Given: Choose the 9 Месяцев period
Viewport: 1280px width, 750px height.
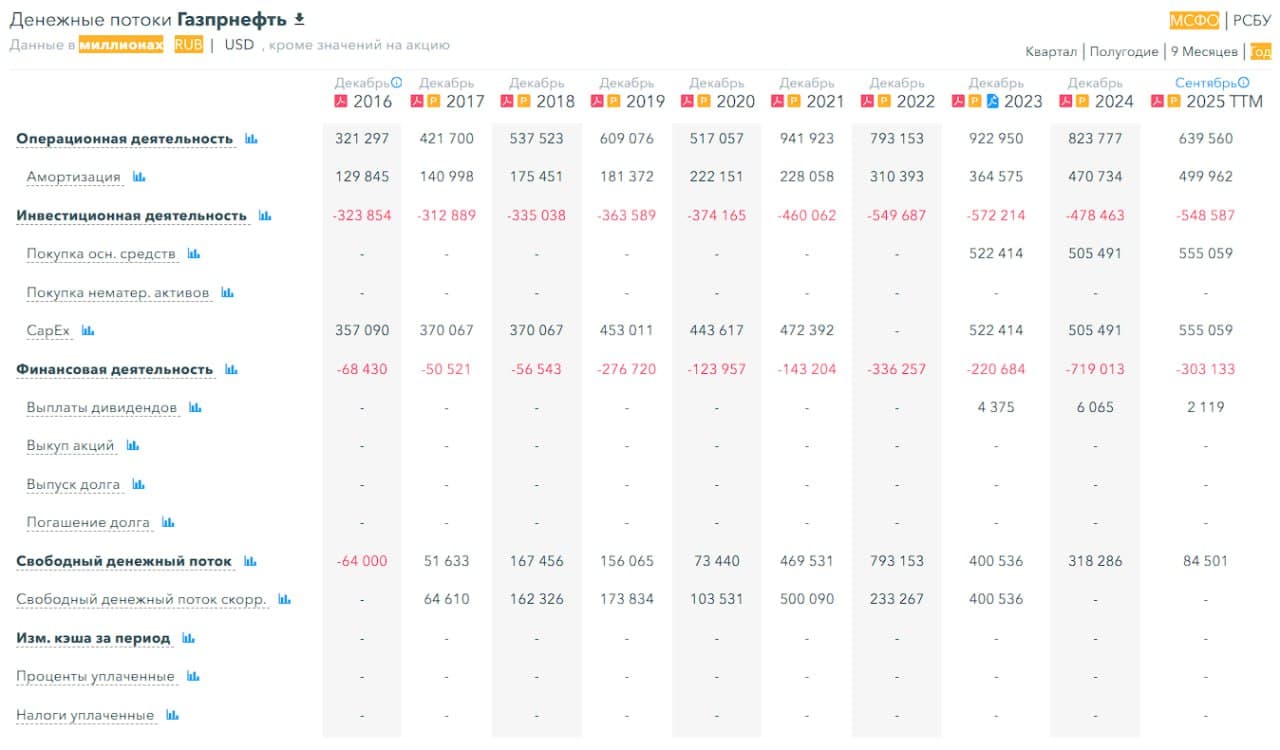Looking at the screenshot, I should [1204, 52].
